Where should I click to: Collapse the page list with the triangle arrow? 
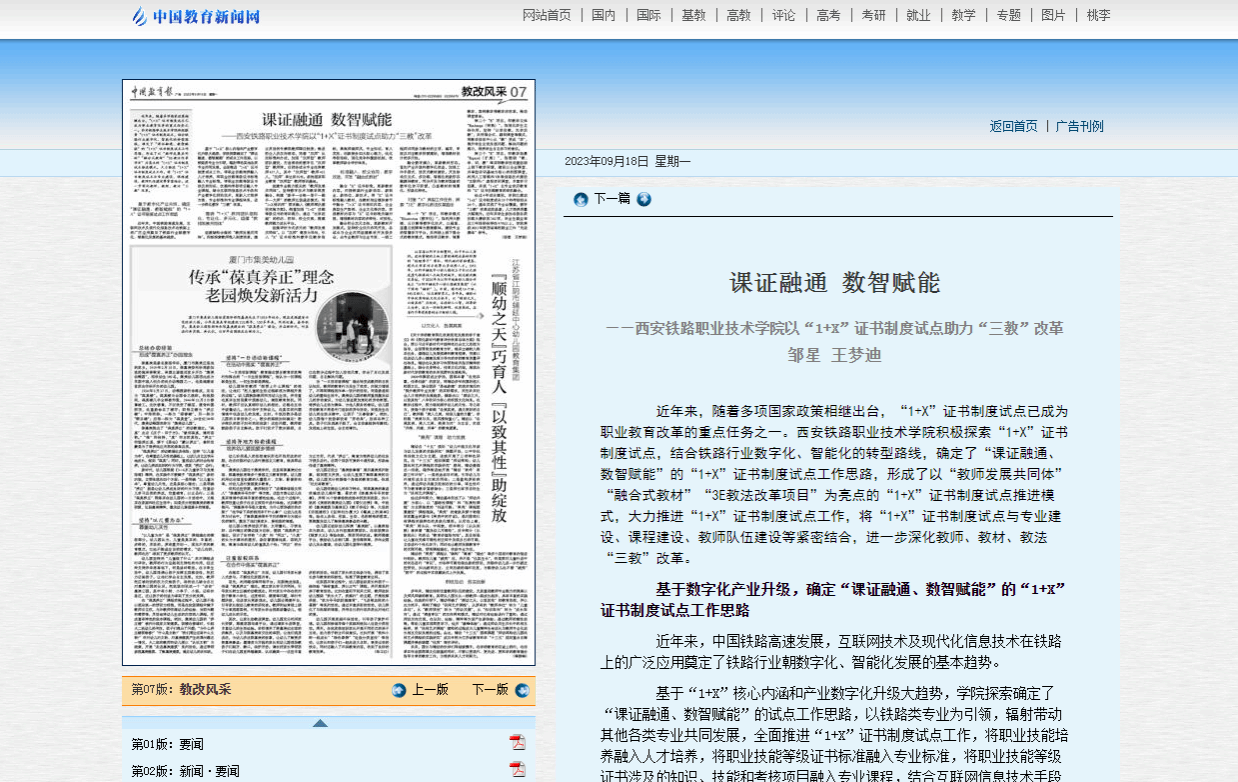pos(320,722)
